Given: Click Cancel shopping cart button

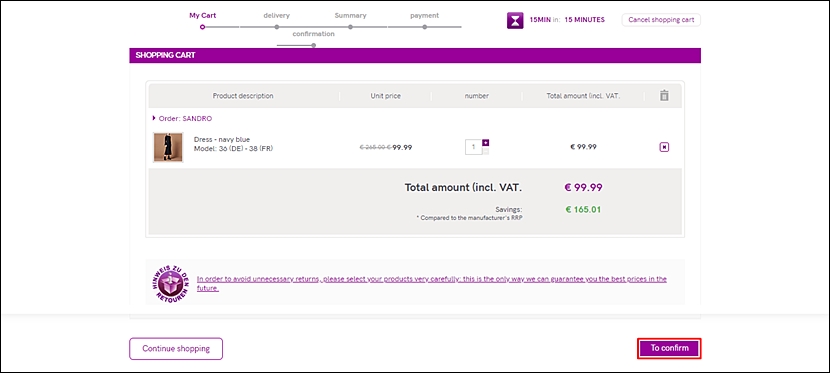Looking at the screenshot, I should pos(661,20).
